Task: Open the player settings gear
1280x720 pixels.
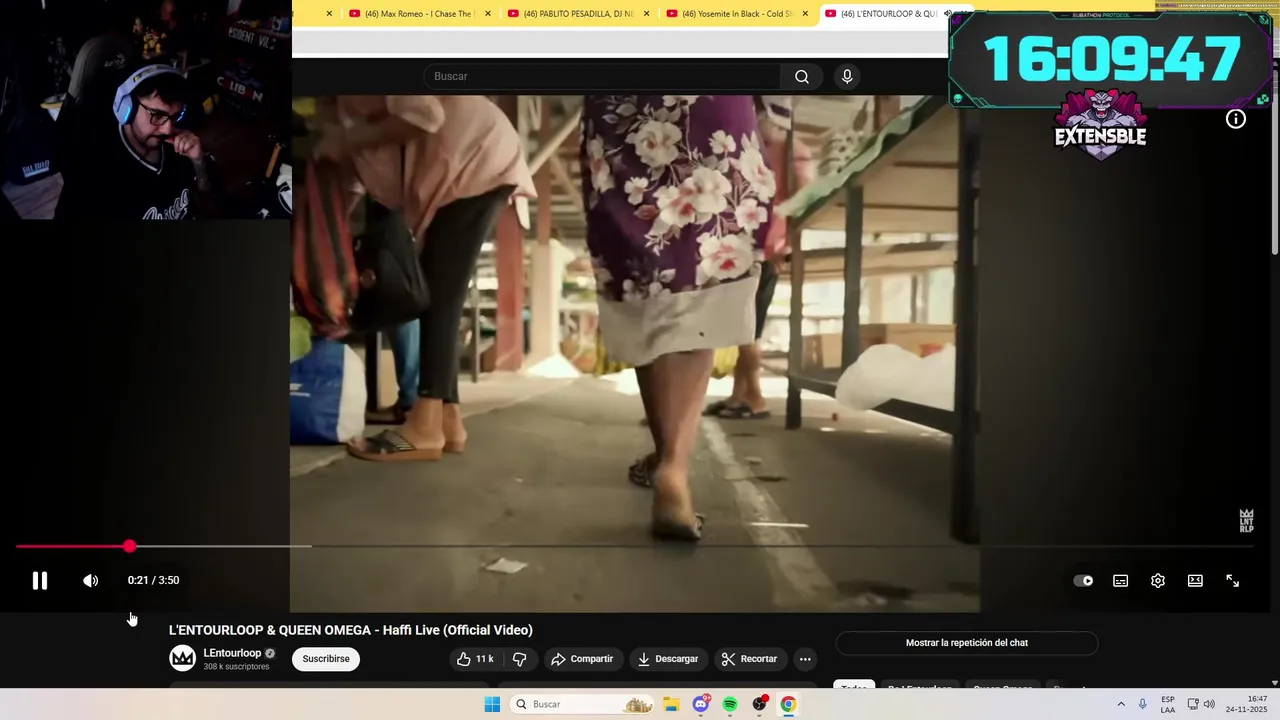Action: tap(1158, 580)
